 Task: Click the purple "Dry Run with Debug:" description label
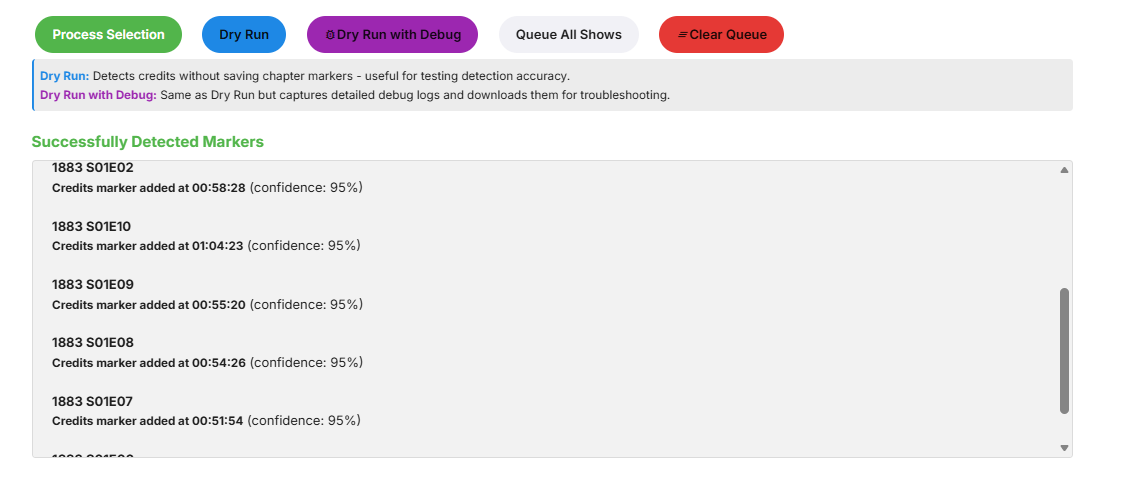click(x=98, y=96)
